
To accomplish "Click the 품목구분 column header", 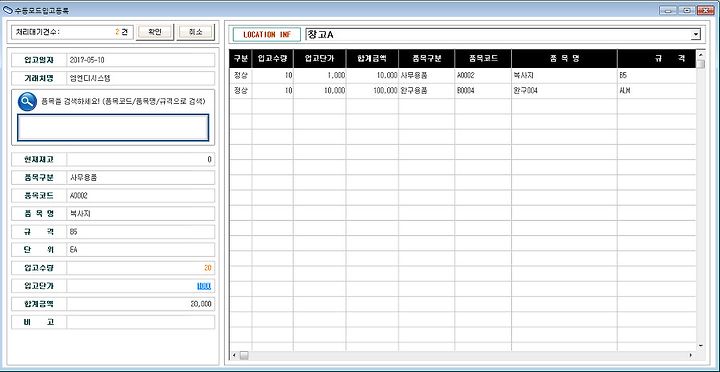I will [x=427, y=59].
